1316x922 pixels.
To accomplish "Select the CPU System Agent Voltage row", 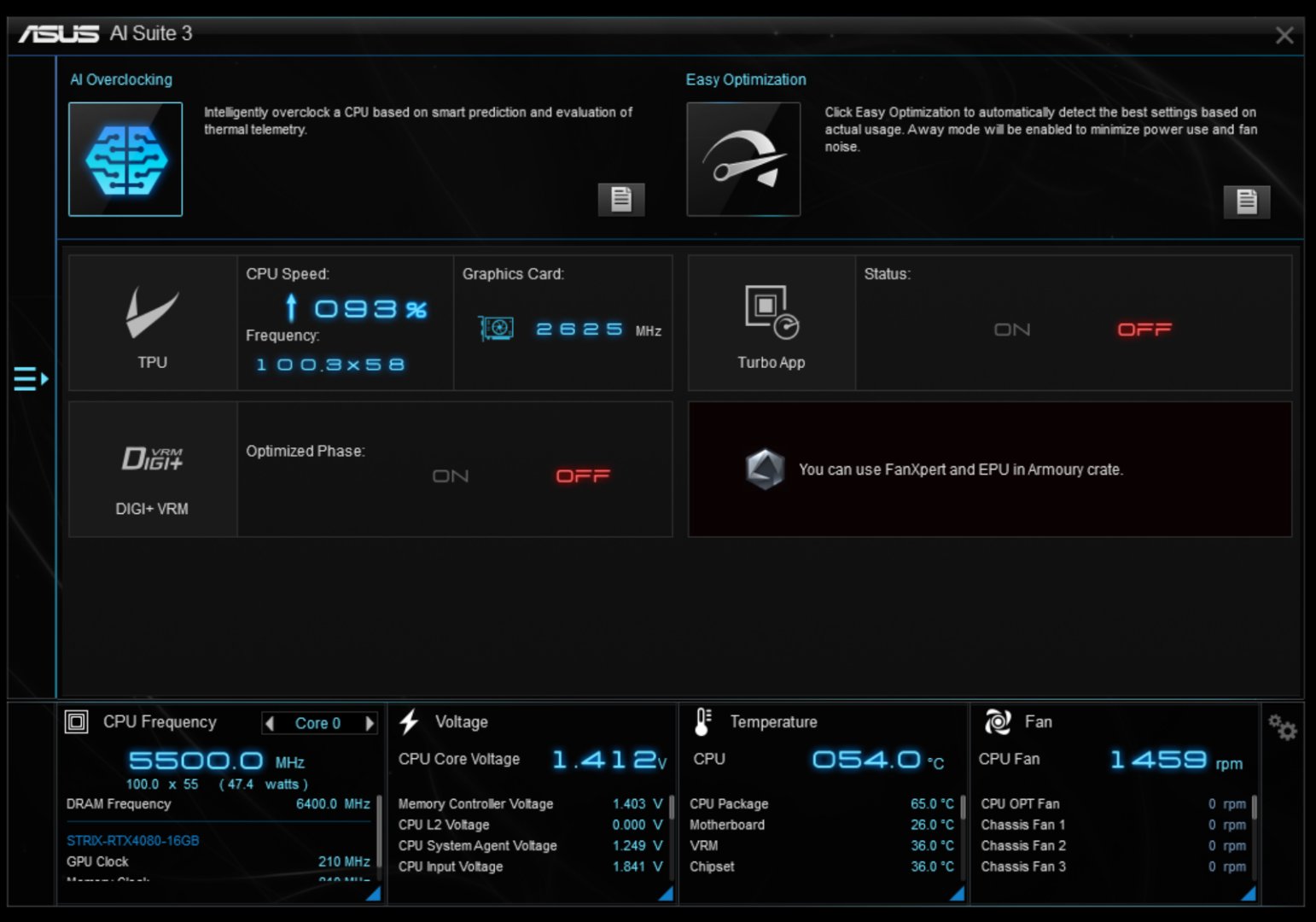I will pos(531,845).
